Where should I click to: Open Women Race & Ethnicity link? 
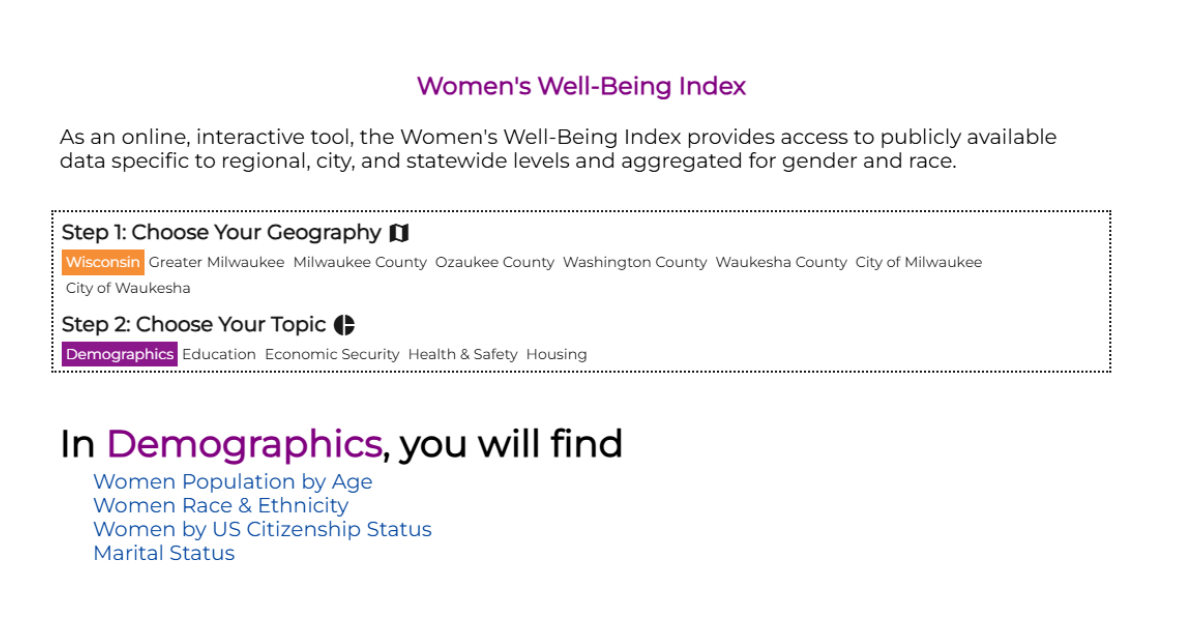pos(220,506)
